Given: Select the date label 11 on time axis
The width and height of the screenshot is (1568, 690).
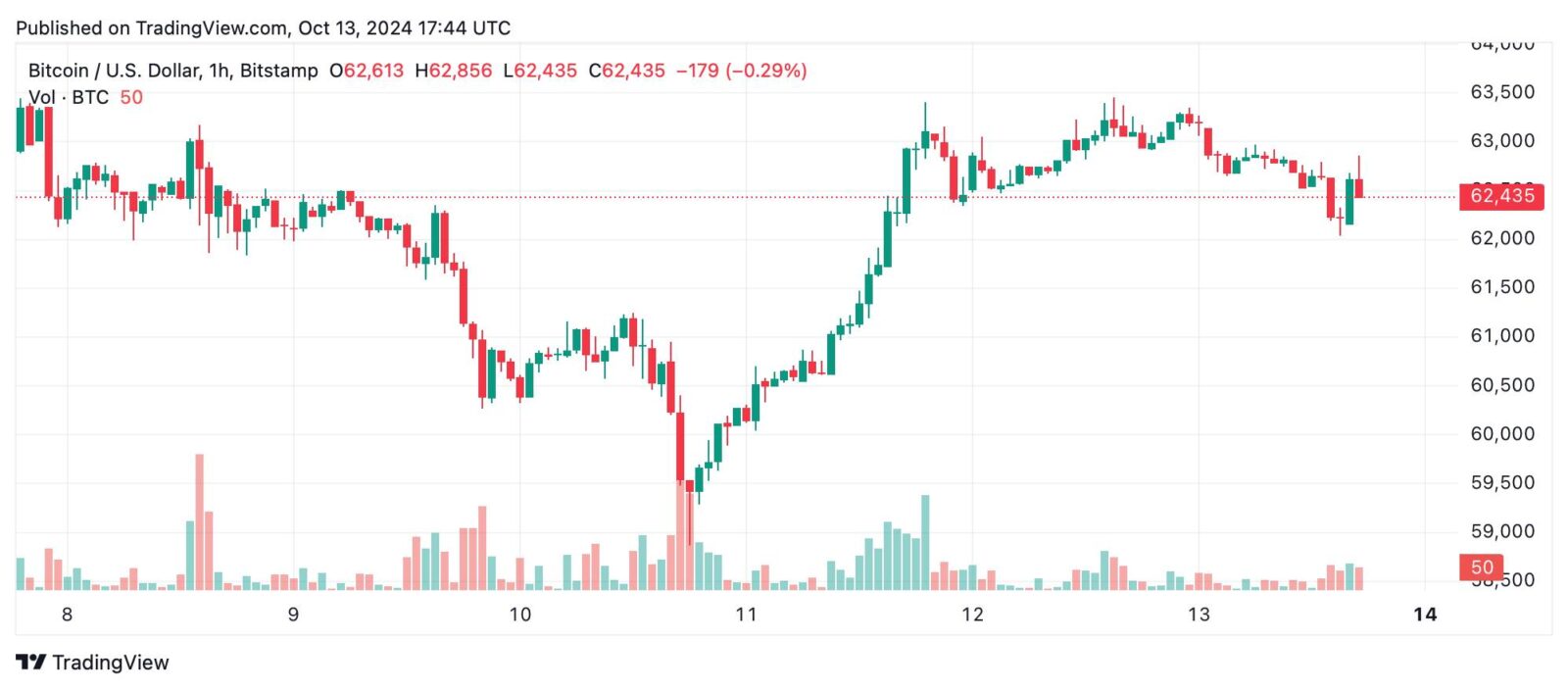Looking at the screenshot, I should pyautogui.click(x=747, y=615).
